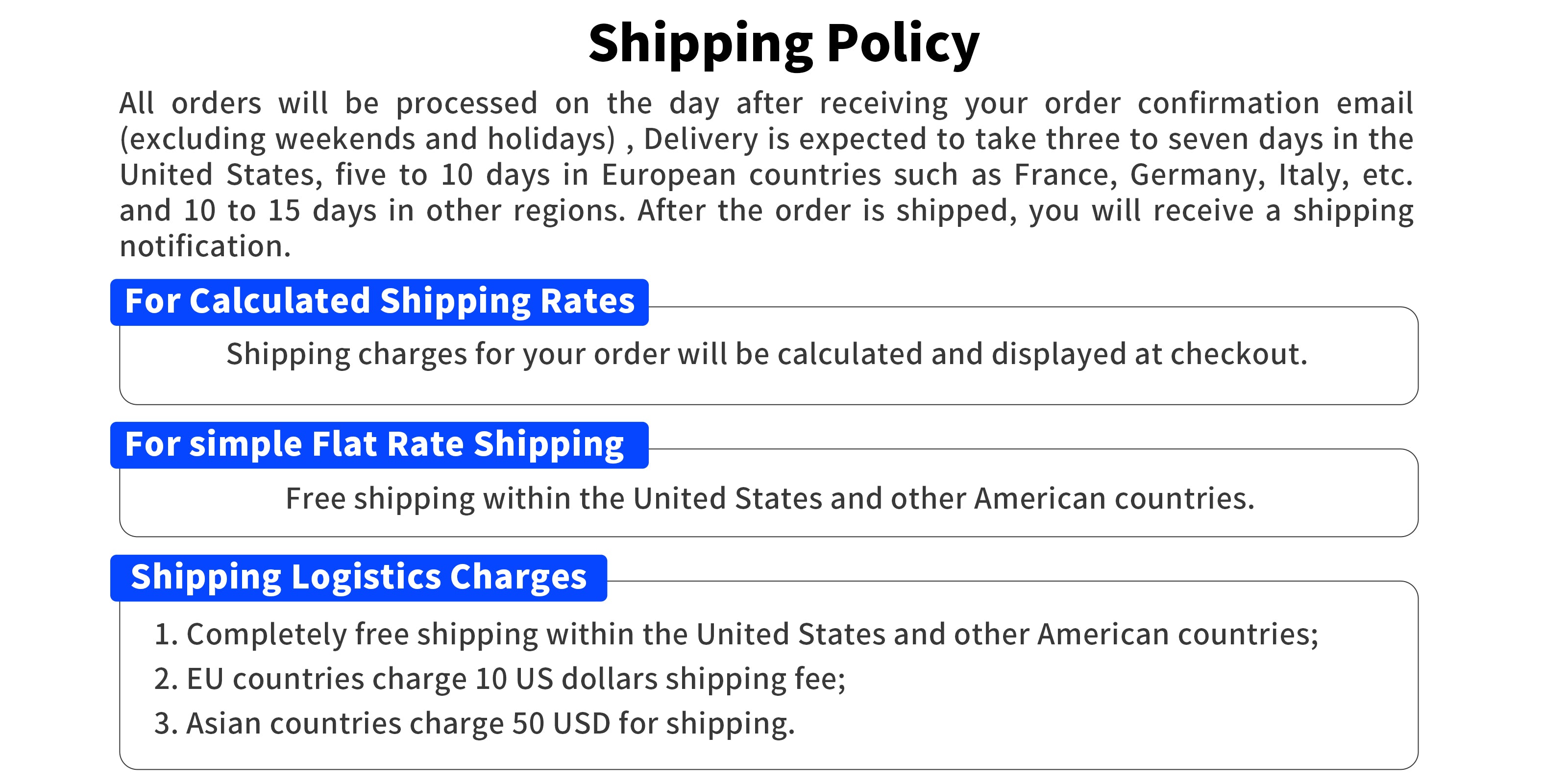Screen dimensions: 1568x784
Task: Click the Shipping Policy title
Action: coord(784,44)
